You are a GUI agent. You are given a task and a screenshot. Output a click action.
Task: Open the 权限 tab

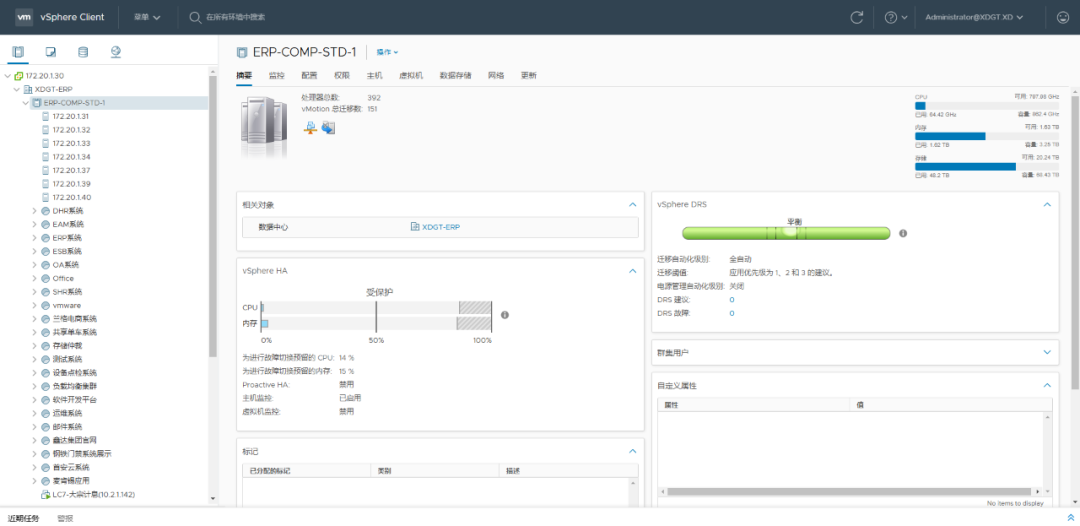click(342, 76)
